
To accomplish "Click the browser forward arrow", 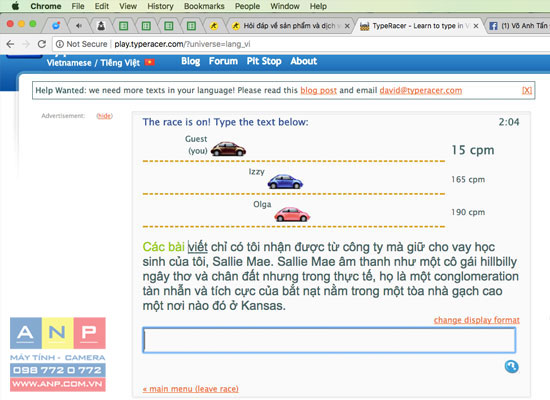I will tap(26, 44).
